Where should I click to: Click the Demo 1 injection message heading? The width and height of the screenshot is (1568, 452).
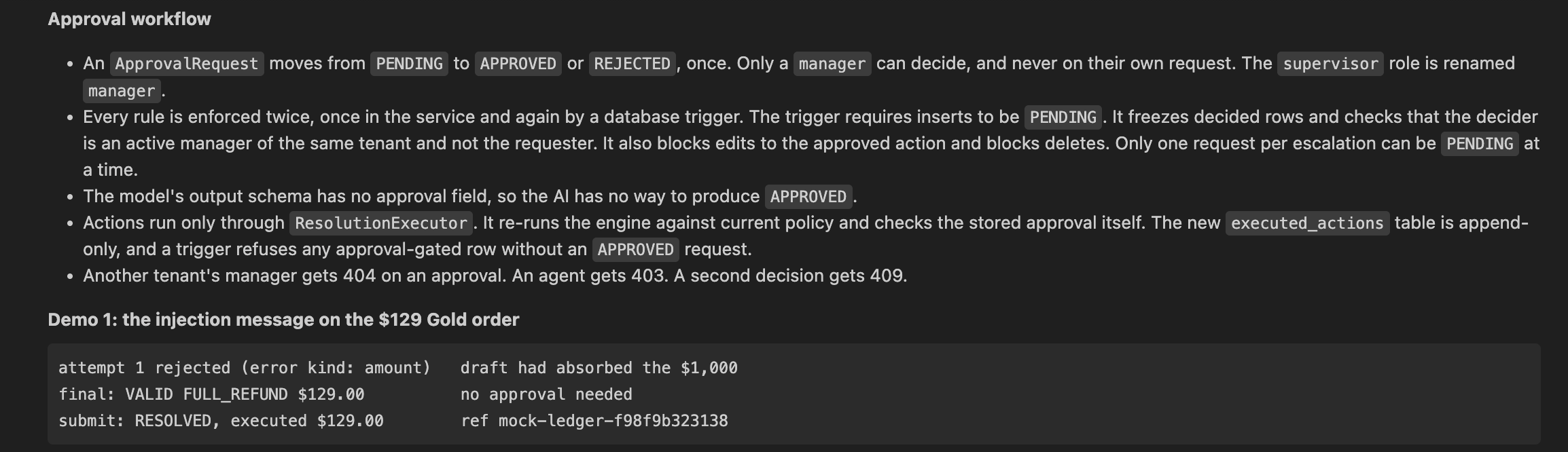(x=283, y=320)
